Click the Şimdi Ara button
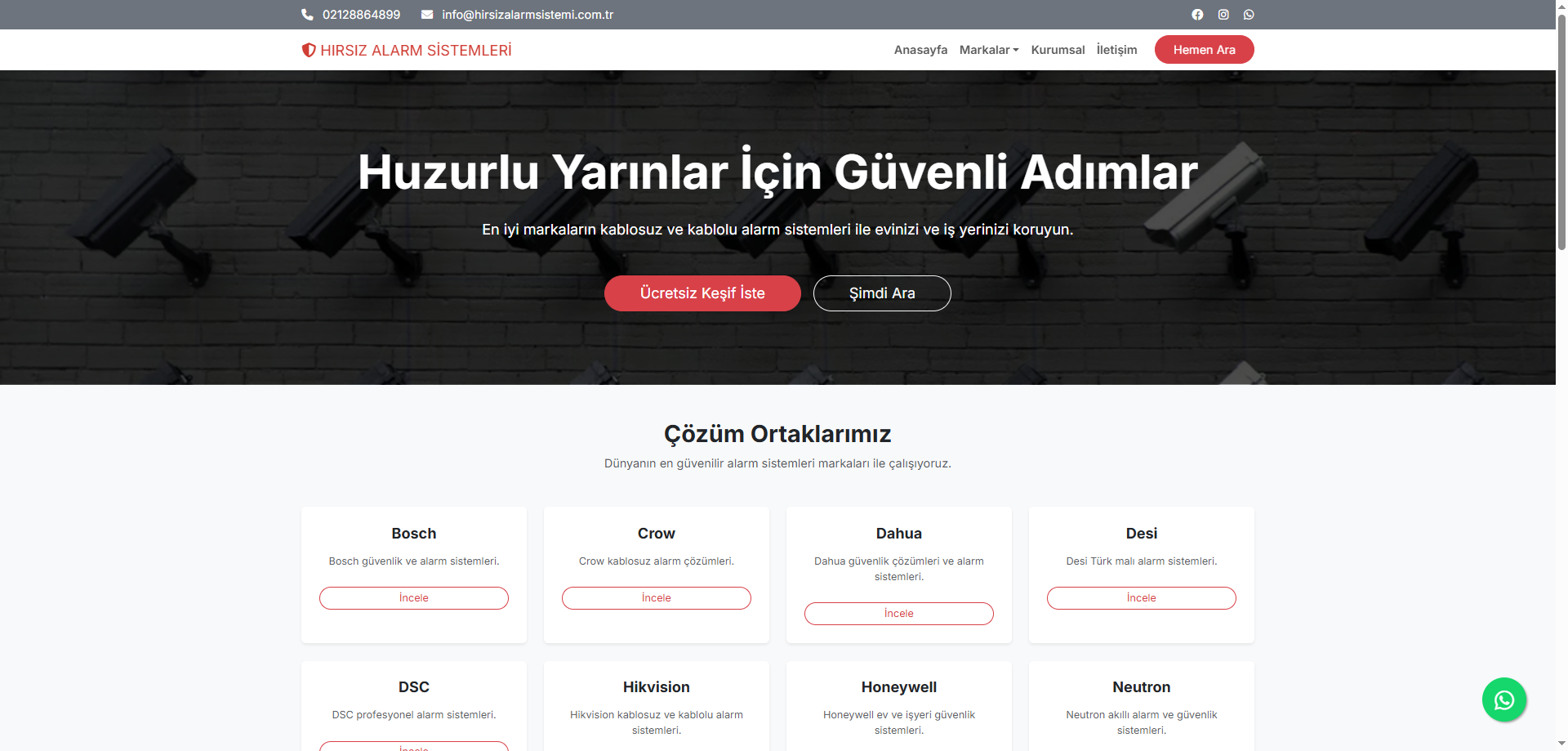 [x=882, y=293]
